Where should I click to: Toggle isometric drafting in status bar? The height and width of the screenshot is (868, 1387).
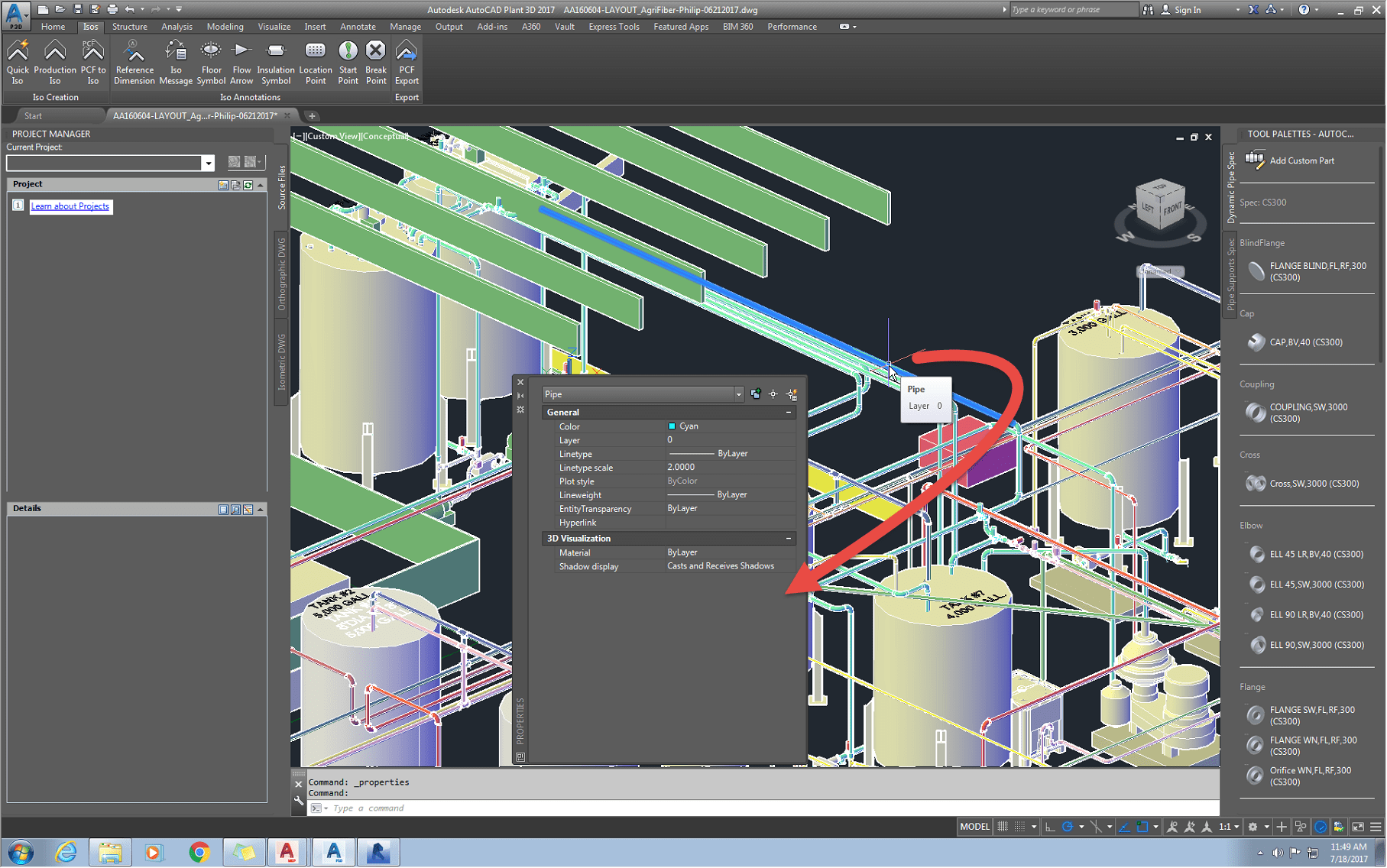[x=1096, y=827]
